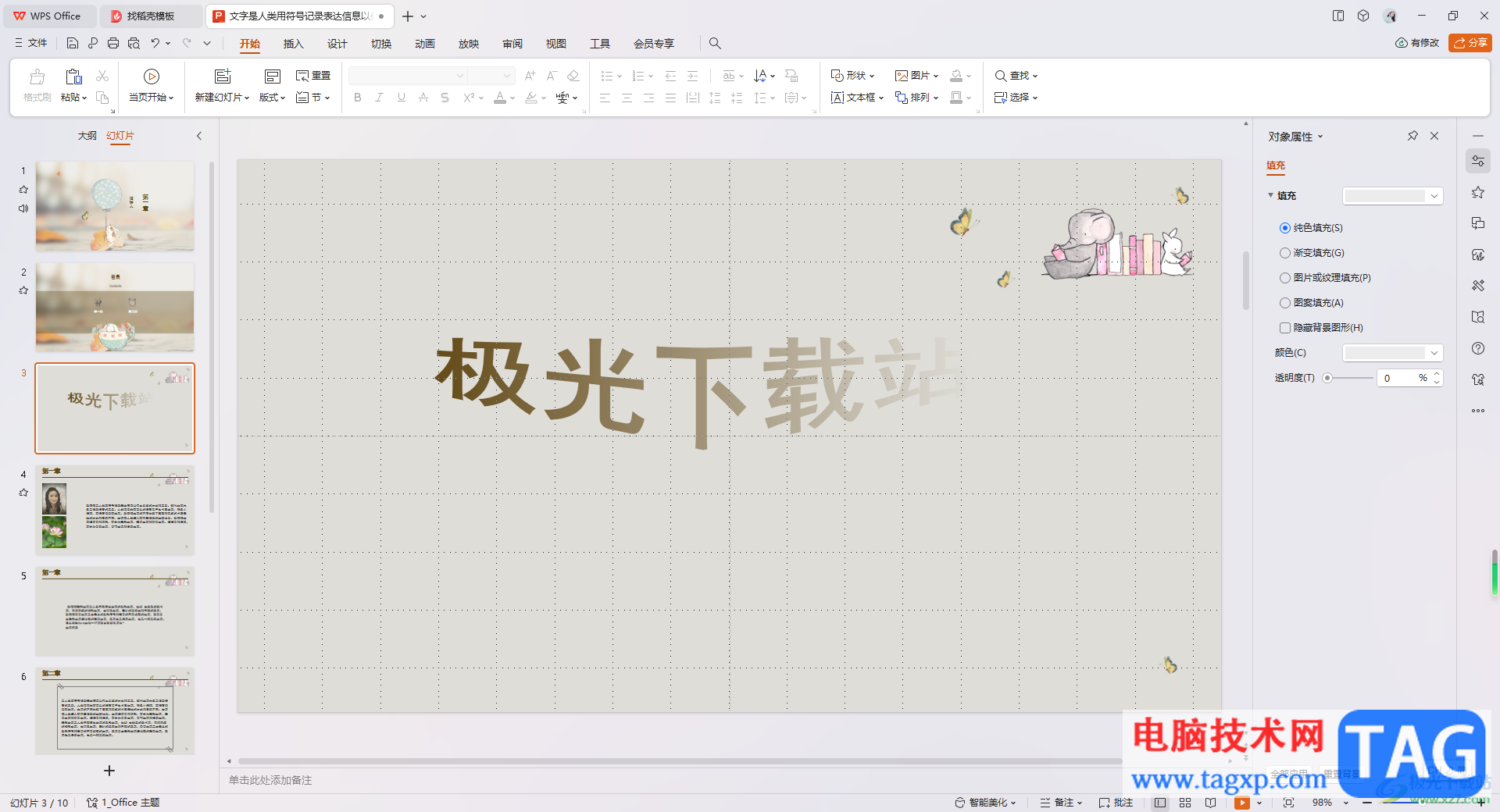Viewport: 1500px width, 812px height.
Task: Click the Print icon in quick toolbar
Action: point(113,43)
